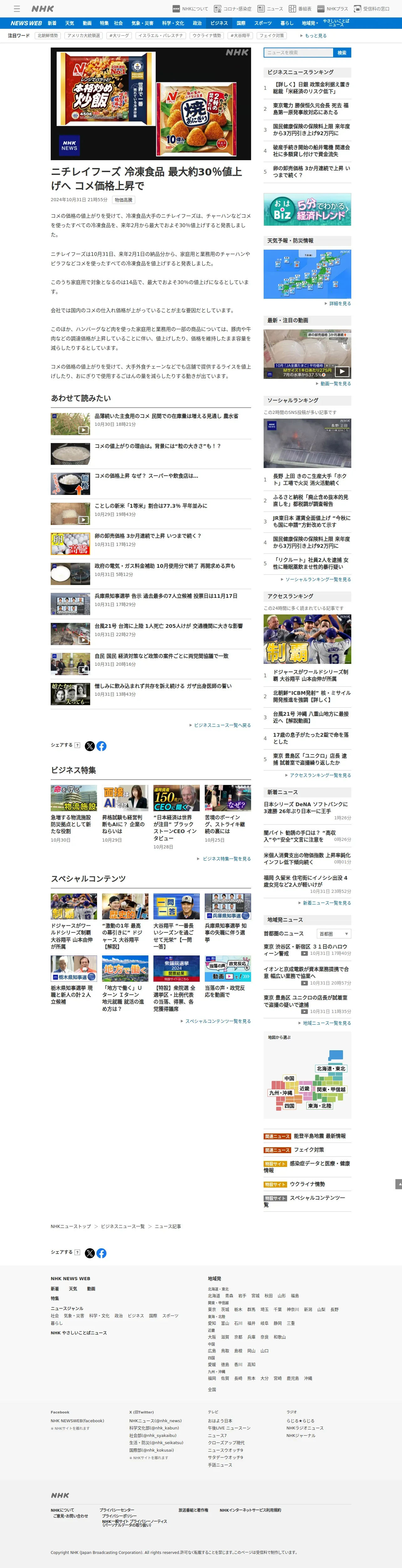Open NHKニュース(@nhk_news) footer link
402x1568 pixels.
(x=155, y=1421)
